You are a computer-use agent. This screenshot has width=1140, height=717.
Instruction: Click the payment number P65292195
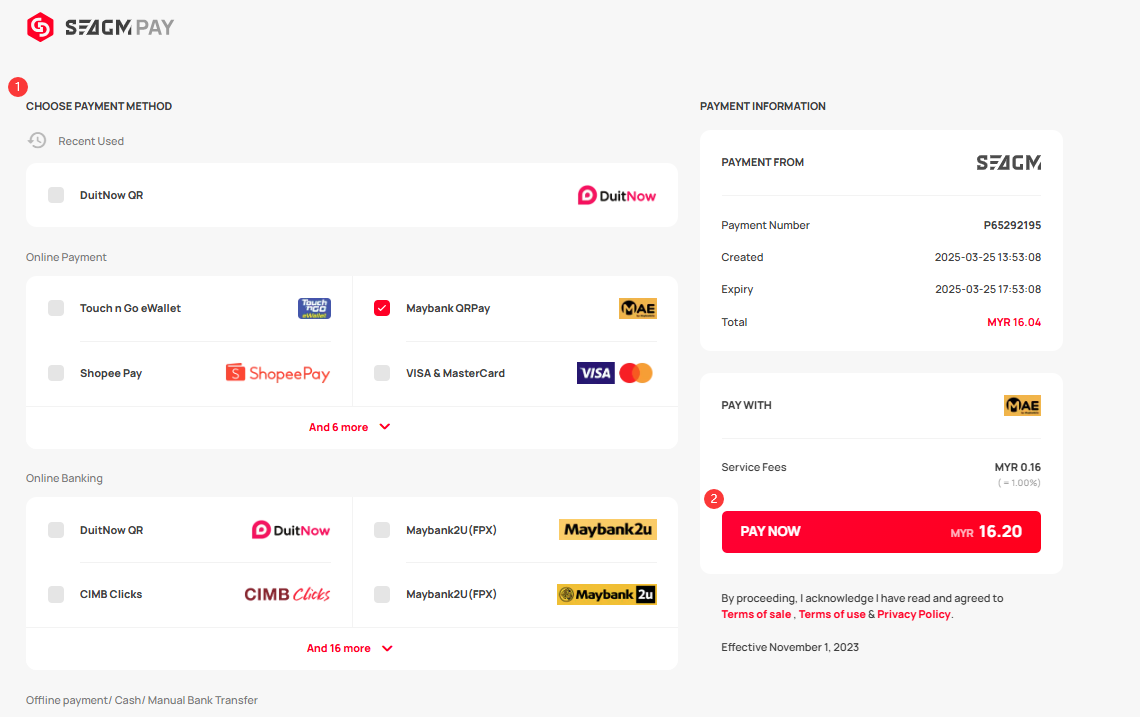[1012, 225]
